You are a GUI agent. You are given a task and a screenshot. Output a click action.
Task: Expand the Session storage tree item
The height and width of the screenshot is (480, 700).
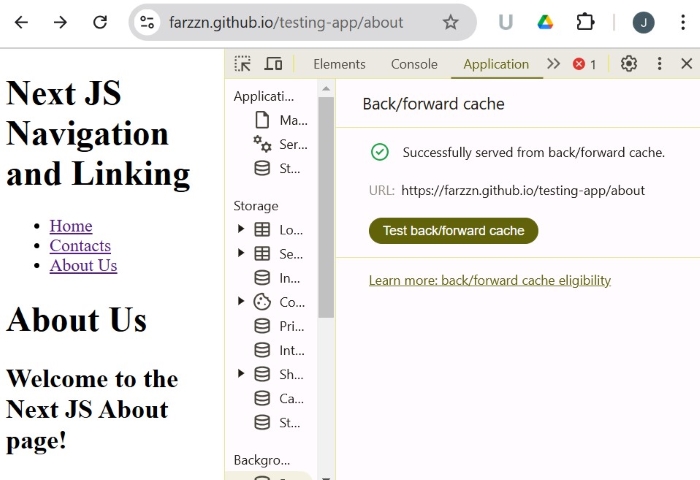tap(241, 253)
